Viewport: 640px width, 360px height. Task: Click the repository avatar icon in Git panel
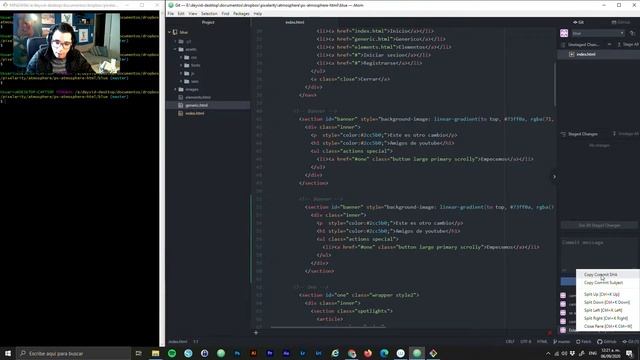(x=564, y=33)
